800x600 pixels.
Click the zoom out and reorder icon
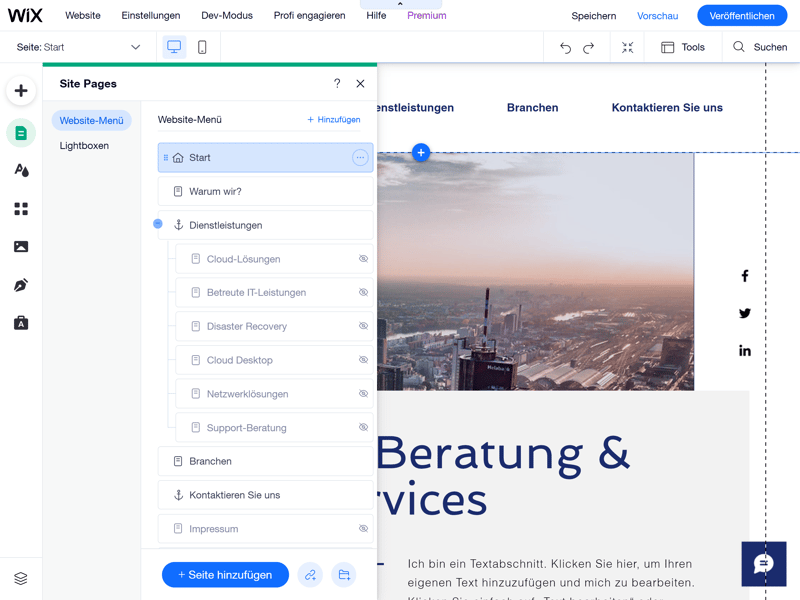pos(628,47)
